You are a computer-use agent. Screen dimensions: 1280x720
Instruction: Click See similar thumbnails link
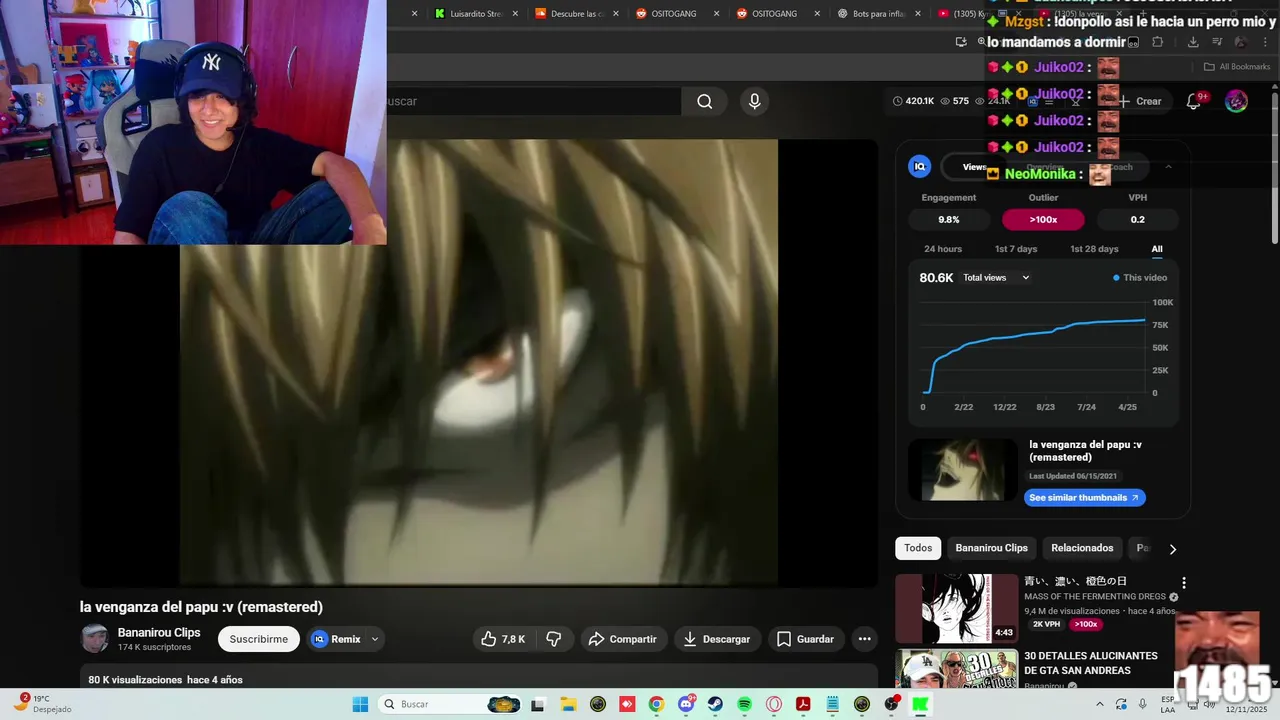click(1085, 497)
